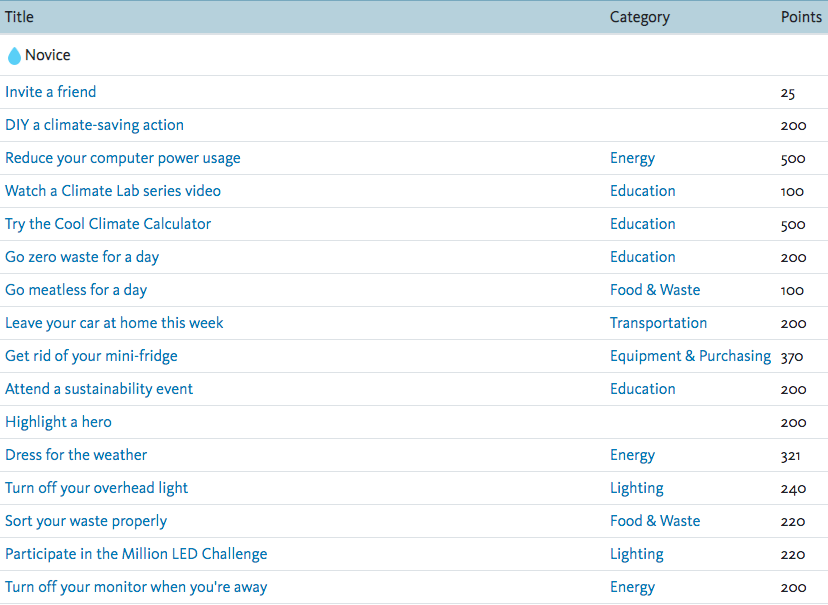
Task: Click 200 points in Highlight a hero row
Action: (794, 423)
